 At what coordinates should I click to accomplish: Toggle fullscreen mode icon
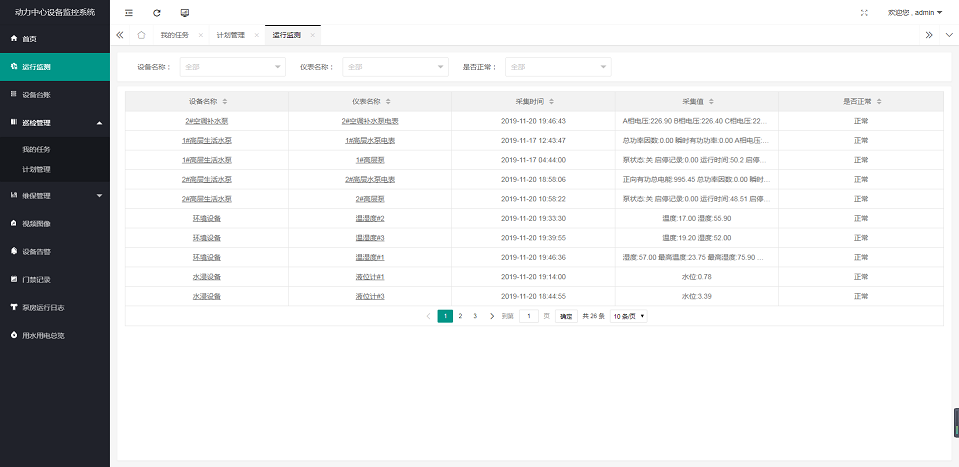tap(864, 13)
